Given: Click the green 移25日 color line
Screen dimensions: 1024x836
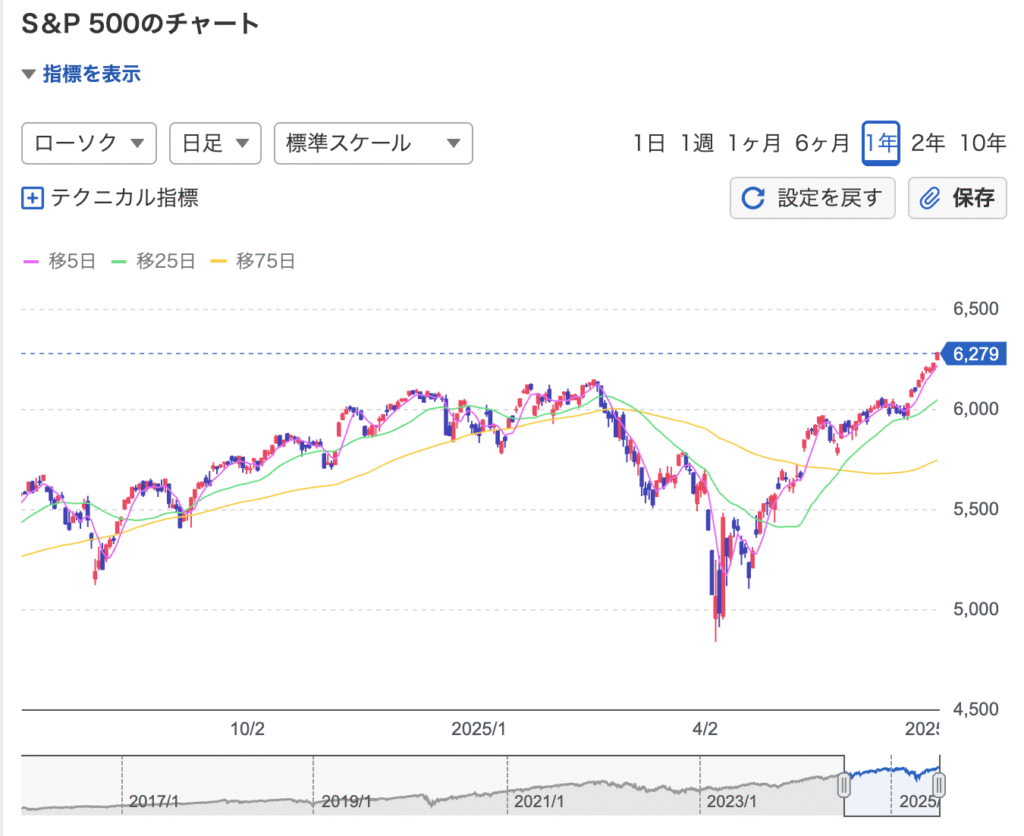Looking at the screenshot, I should pyautogui.click(x=119, y=262).
